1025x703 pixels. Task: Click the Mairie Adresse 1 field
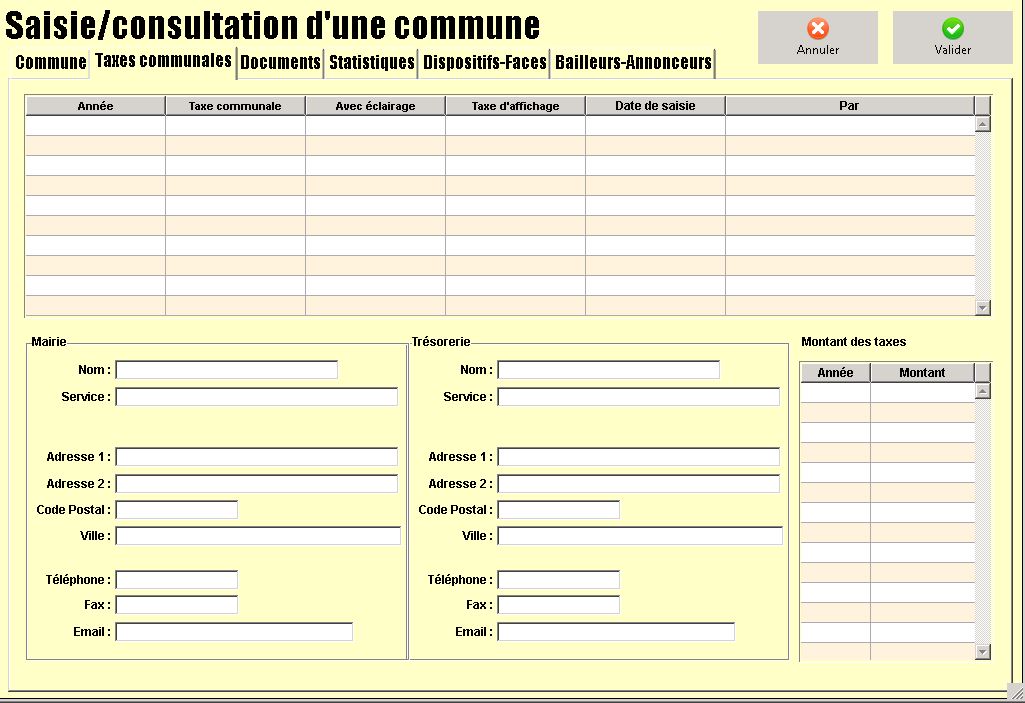257,456
